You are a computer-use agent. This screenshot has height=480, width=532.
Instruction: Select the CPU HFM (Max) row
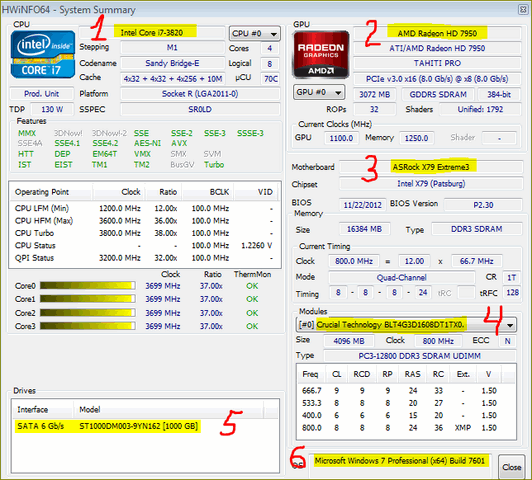145,221
